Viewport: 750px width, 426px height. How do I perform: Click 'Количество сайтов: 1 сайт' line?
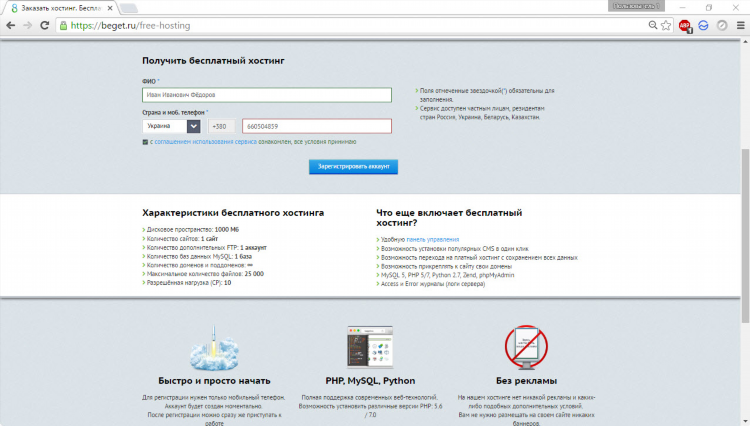point(180,239)
